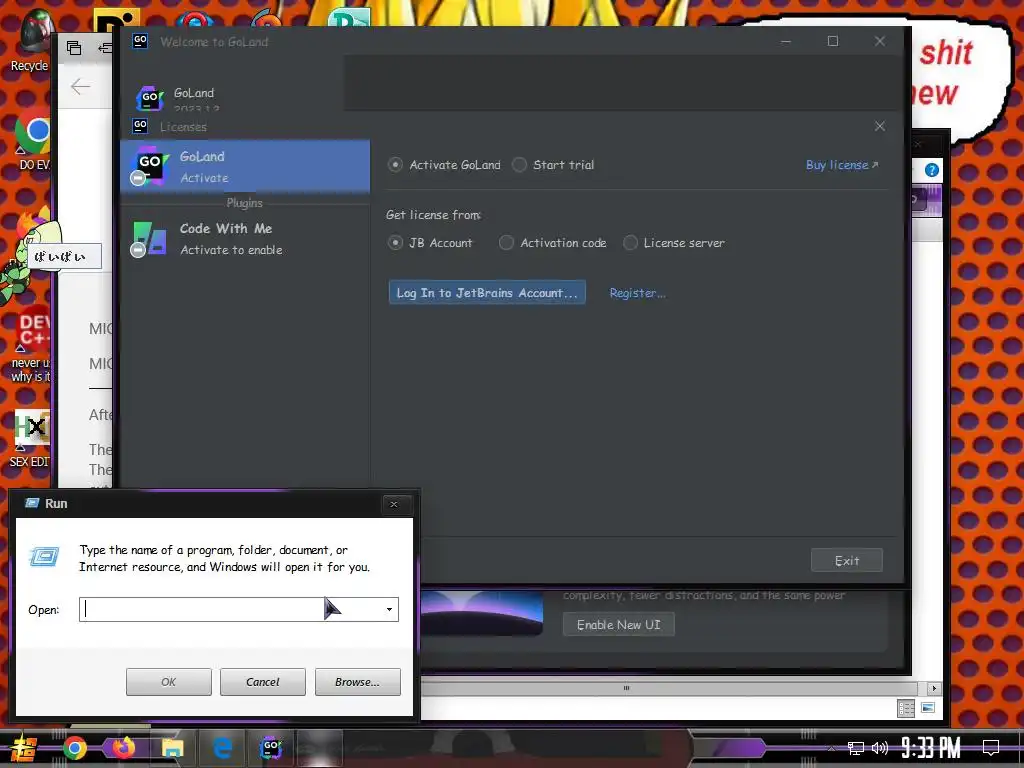
Task: Click Cancel in Run dialog
Action: coord(263,682)
